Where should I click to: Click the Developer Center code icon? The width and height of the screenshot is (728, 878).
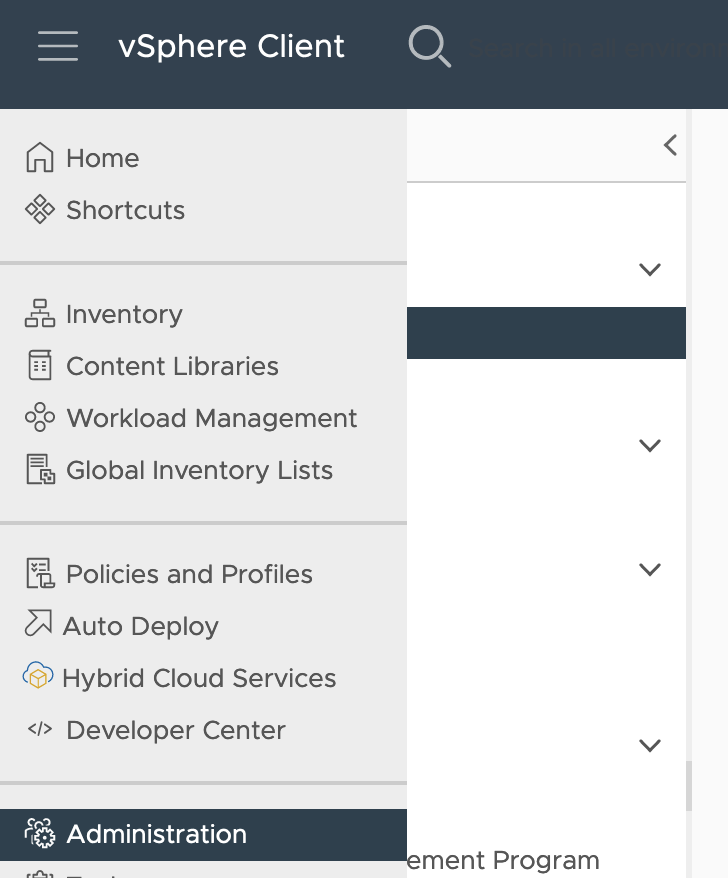click(x=40, y=730)
